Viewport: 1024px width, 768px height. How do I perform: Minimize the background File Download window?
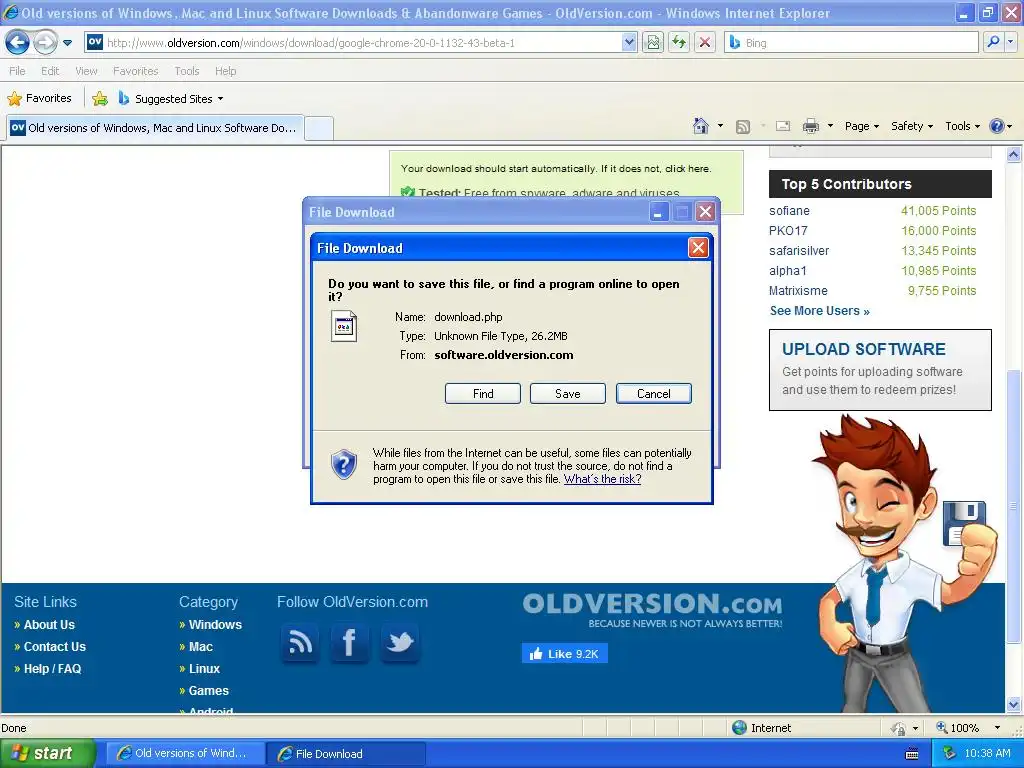tap(658, 212)
